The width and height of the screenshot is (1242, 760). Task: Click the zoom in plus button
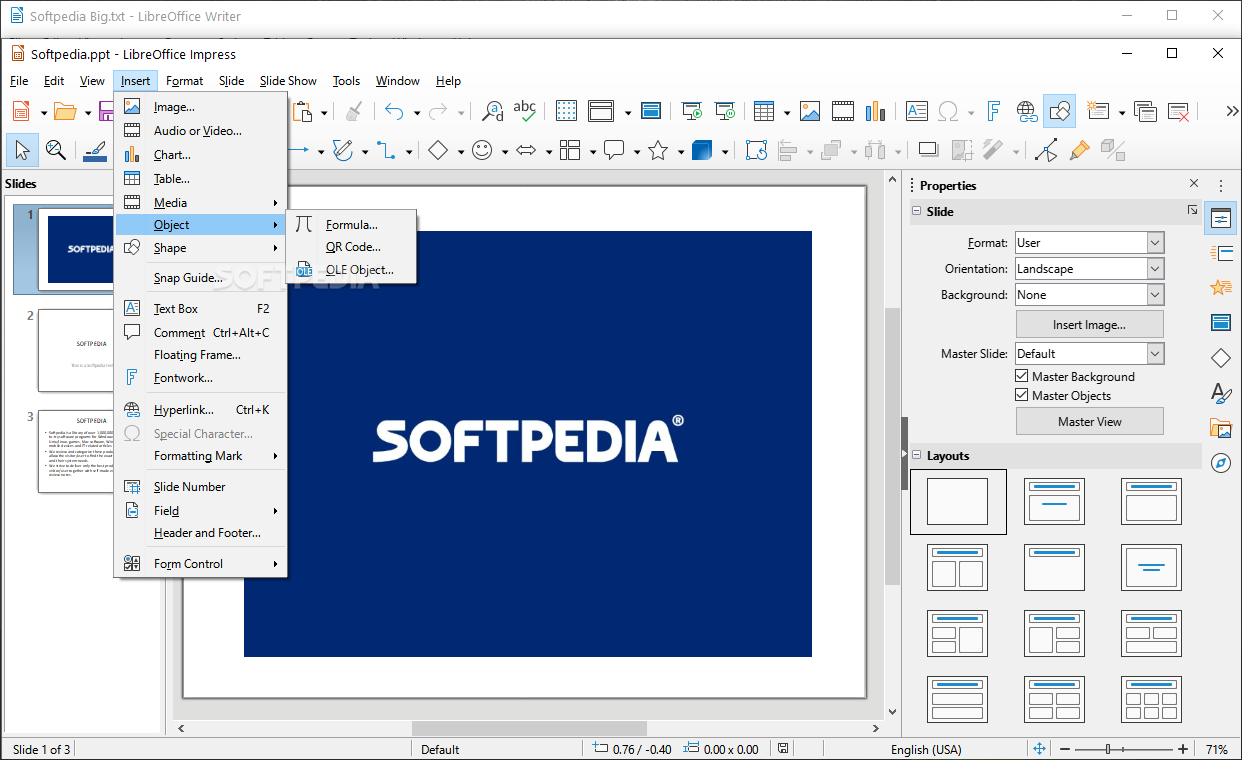coord(1183,749)
